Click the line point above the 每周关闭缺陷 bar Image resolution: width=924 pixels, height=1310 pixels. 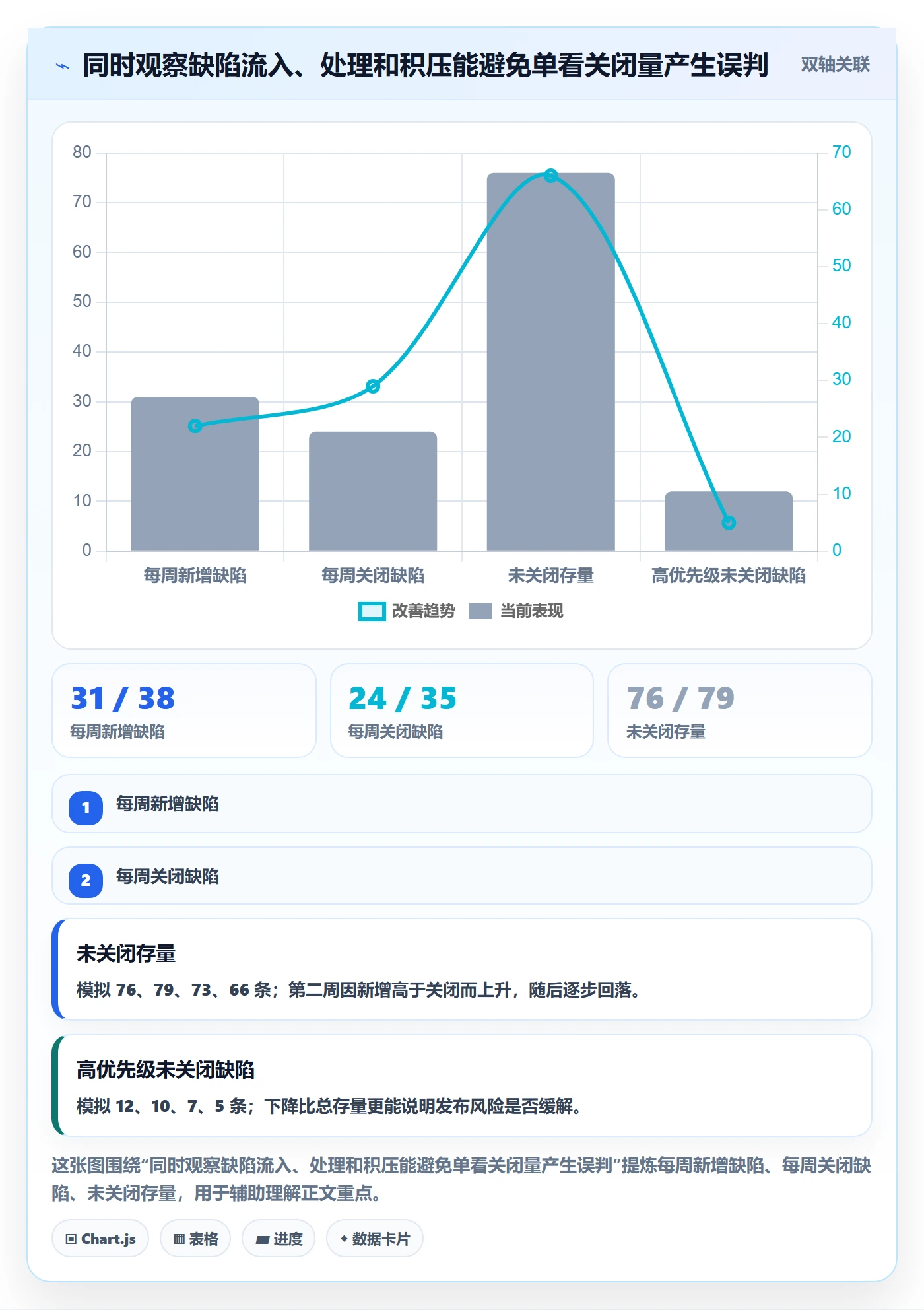coord(373,386)
